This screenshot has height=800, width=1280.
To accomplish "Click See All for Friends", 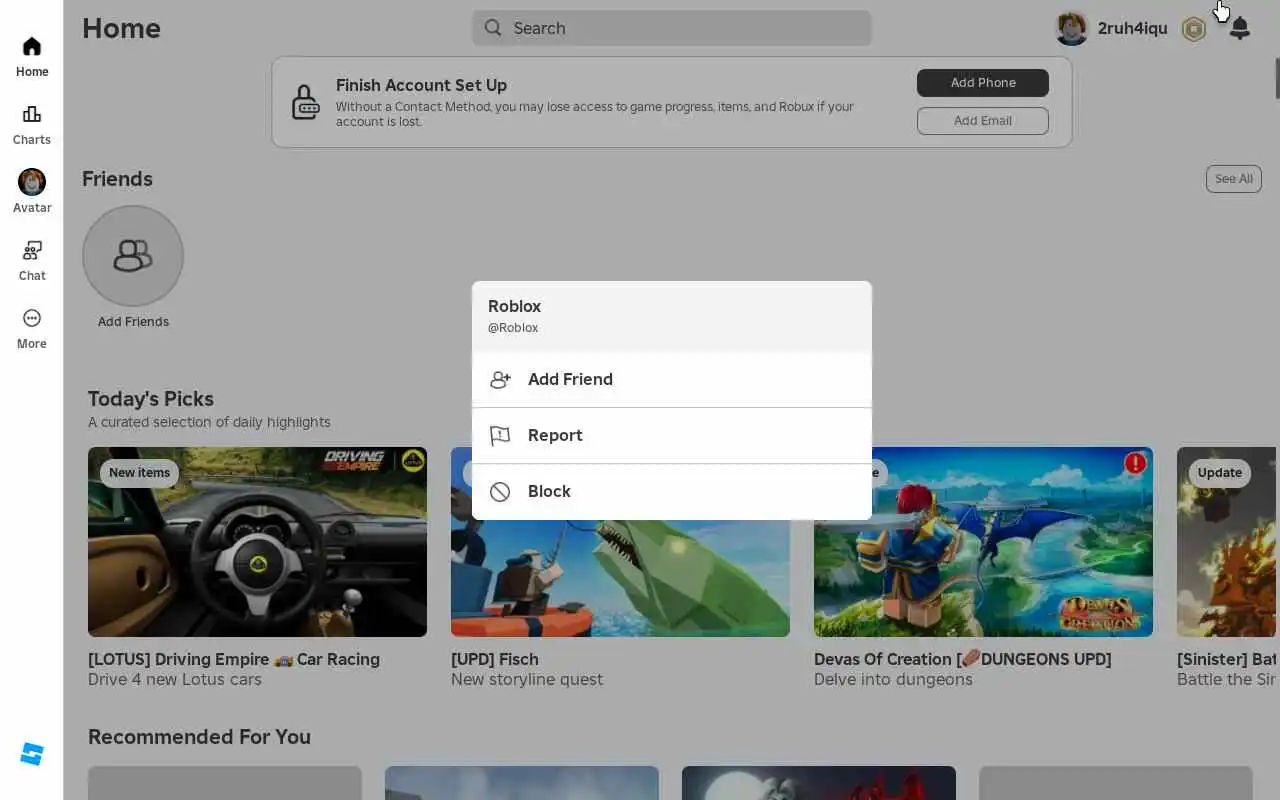I will coord(1234,179).
